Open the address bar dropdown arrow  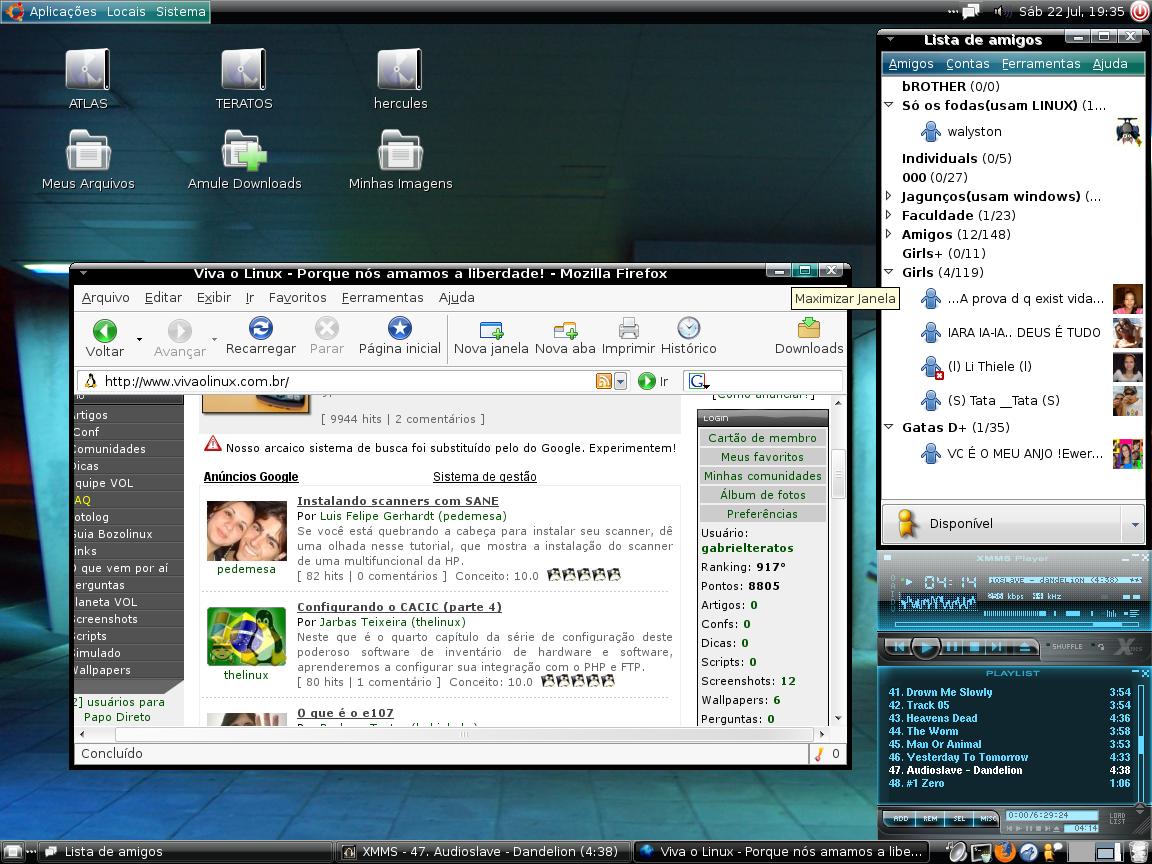[621, 381]
